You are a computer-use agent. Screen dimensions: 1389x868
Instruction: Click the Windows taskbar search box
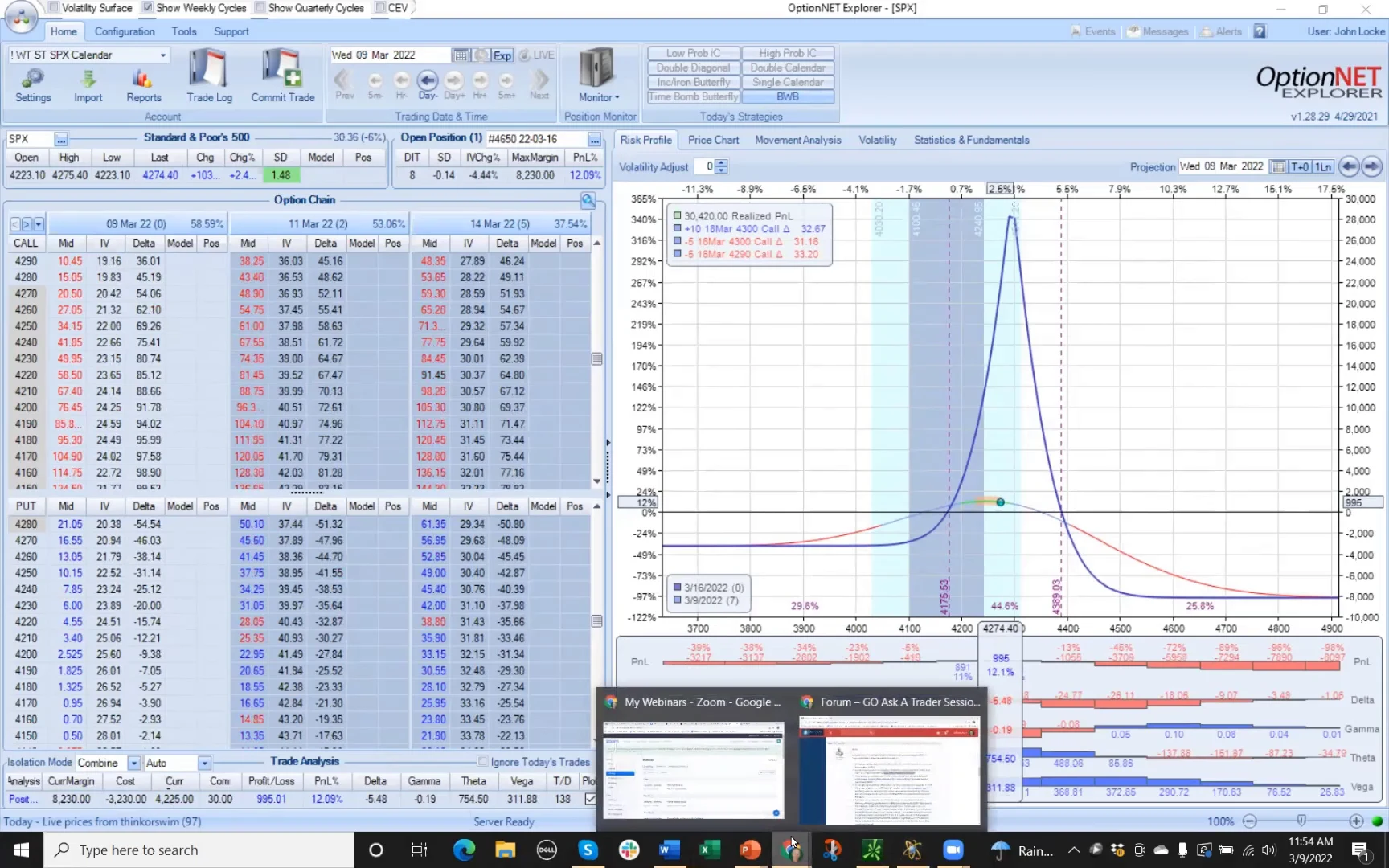pyautogui.click(x=198, y=850)
